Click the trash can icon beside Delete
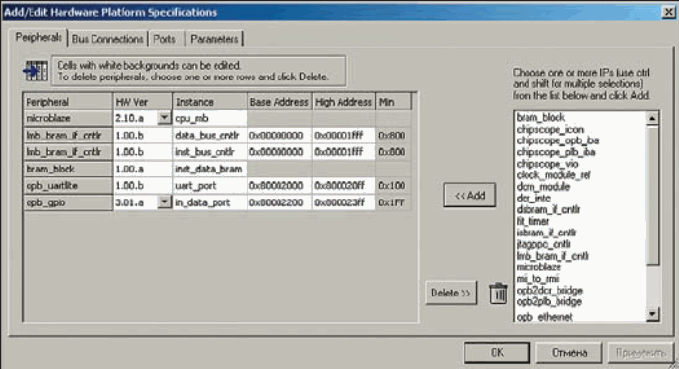Screen dimensions: 679x369 [x=498, y=293]
